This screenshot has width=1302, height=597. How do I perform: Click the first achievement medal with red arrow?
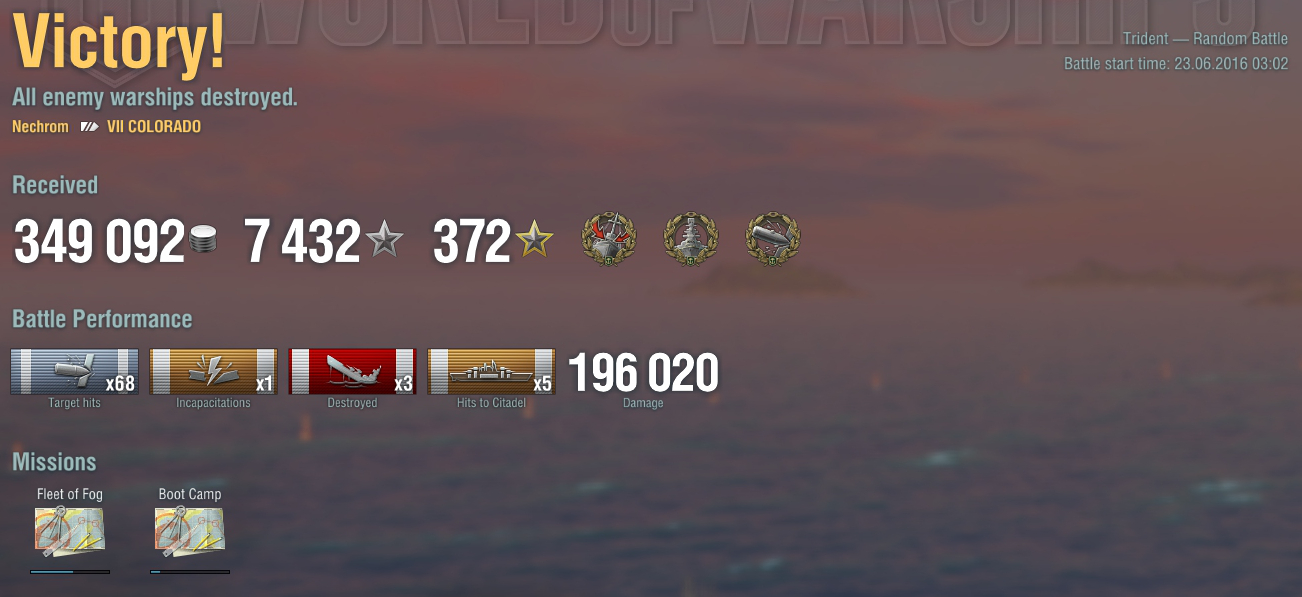609,240
